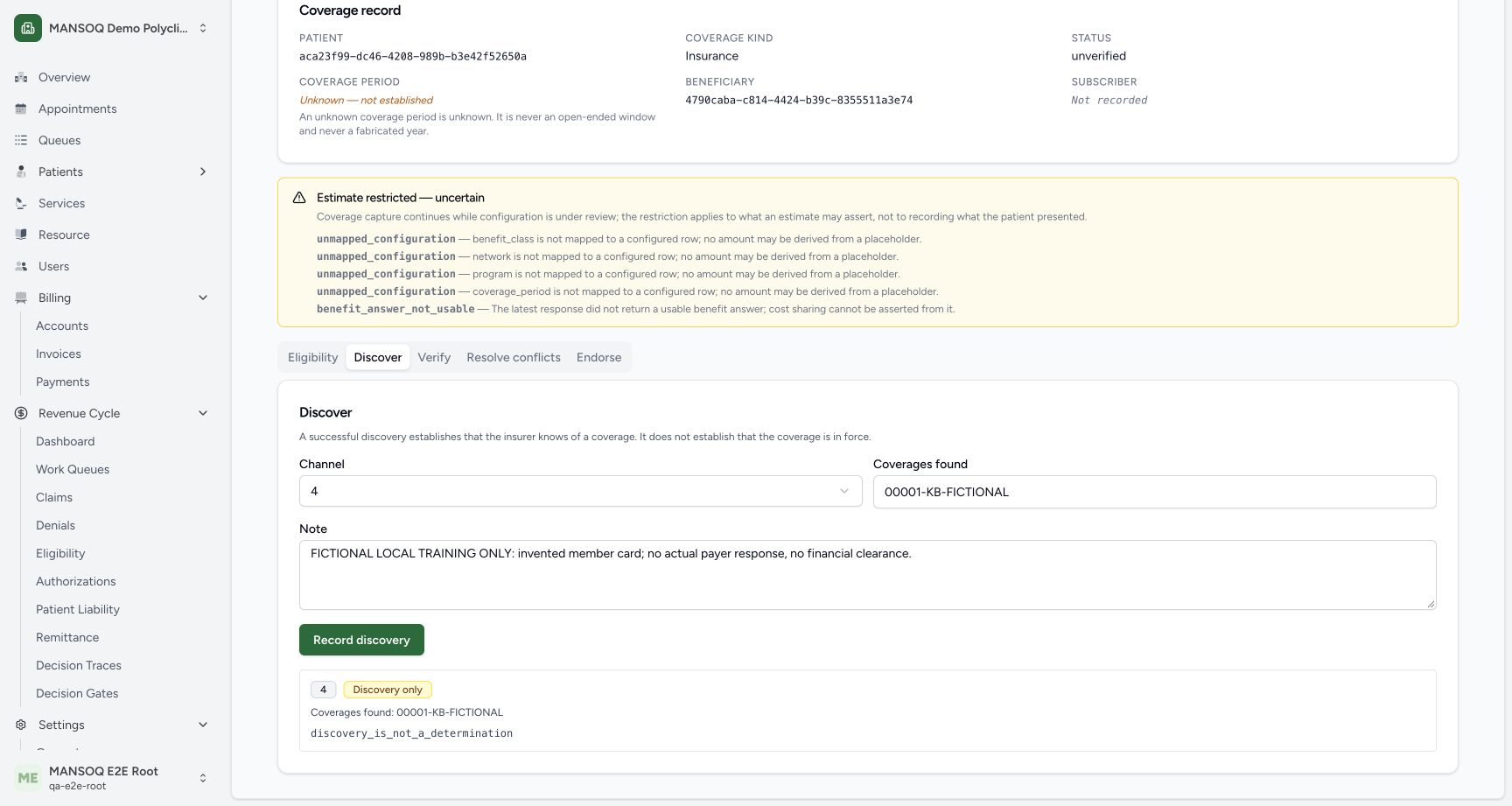Image resolution: width=1512 pixels, height=806 pixels.
Task: Open the Endorse tab
Action: point(599,357)
